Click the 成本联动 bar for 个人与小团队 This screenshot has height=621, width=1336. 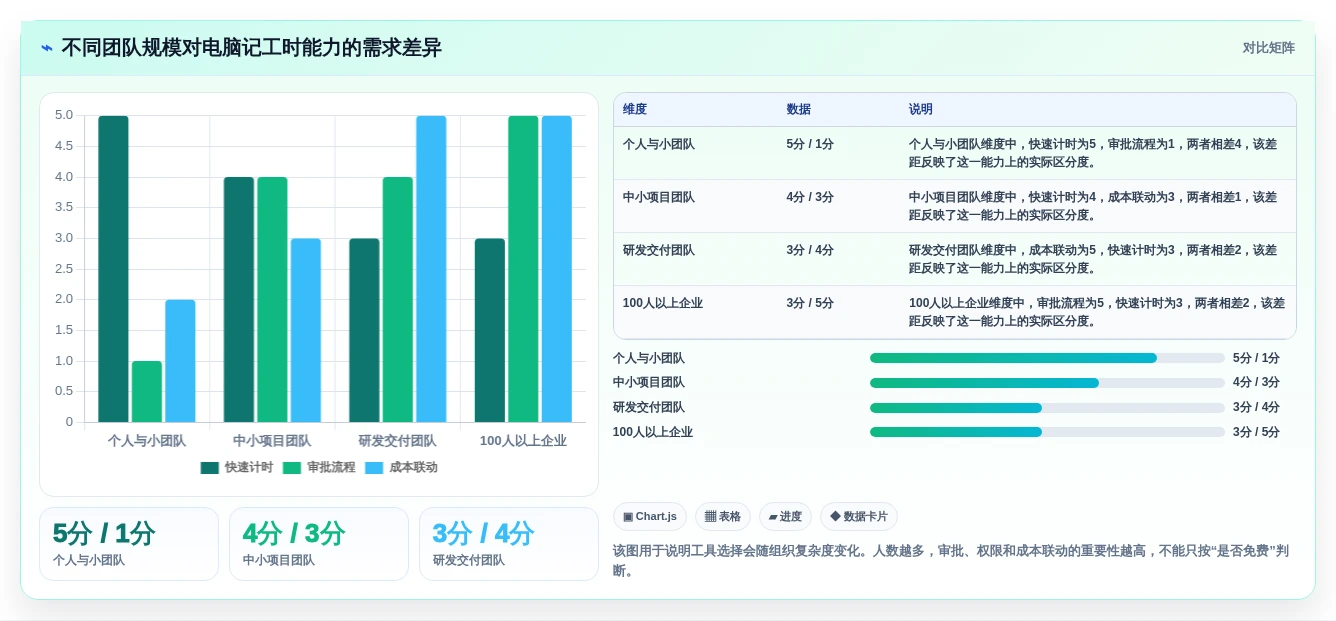coord(180,361)
